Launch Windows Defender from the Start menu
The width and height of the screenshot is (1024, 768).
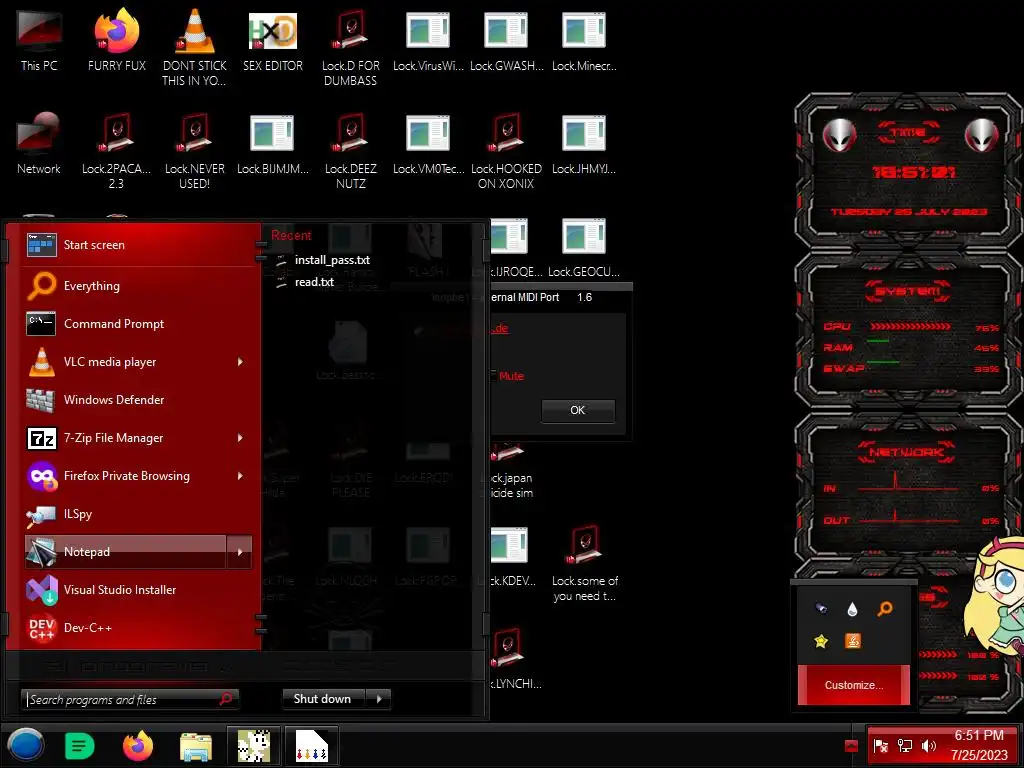138,400
